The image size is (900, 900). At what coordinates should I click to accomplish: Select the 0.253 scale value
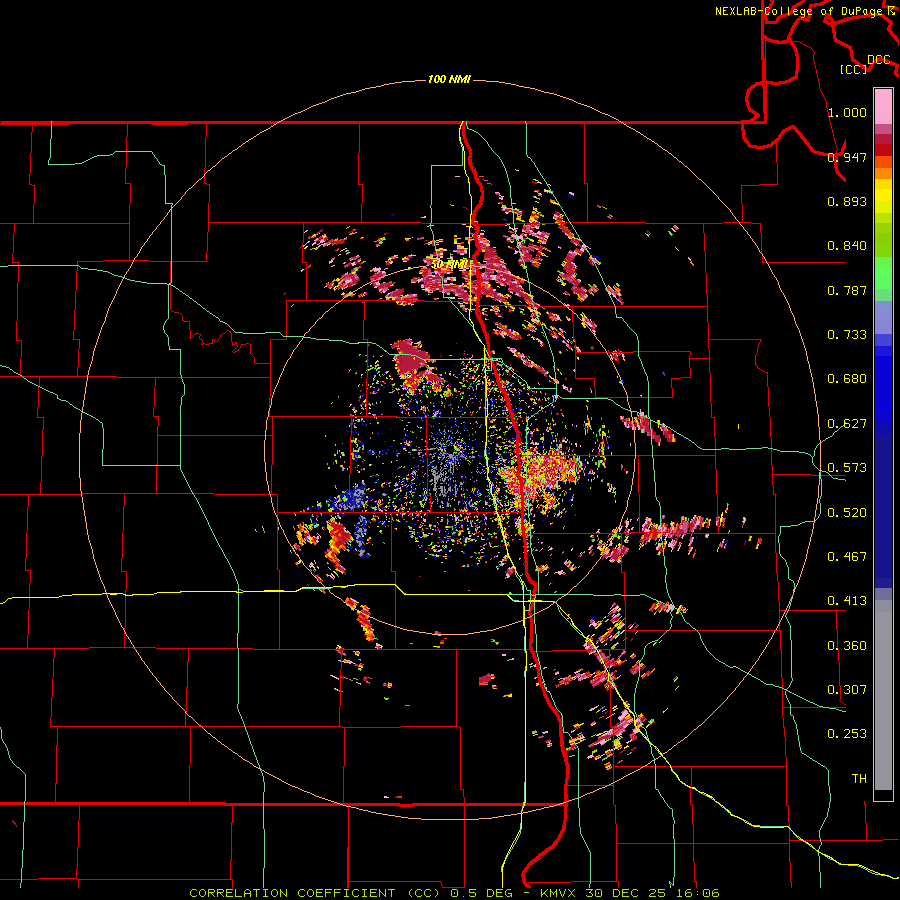(x=847, y=734)
